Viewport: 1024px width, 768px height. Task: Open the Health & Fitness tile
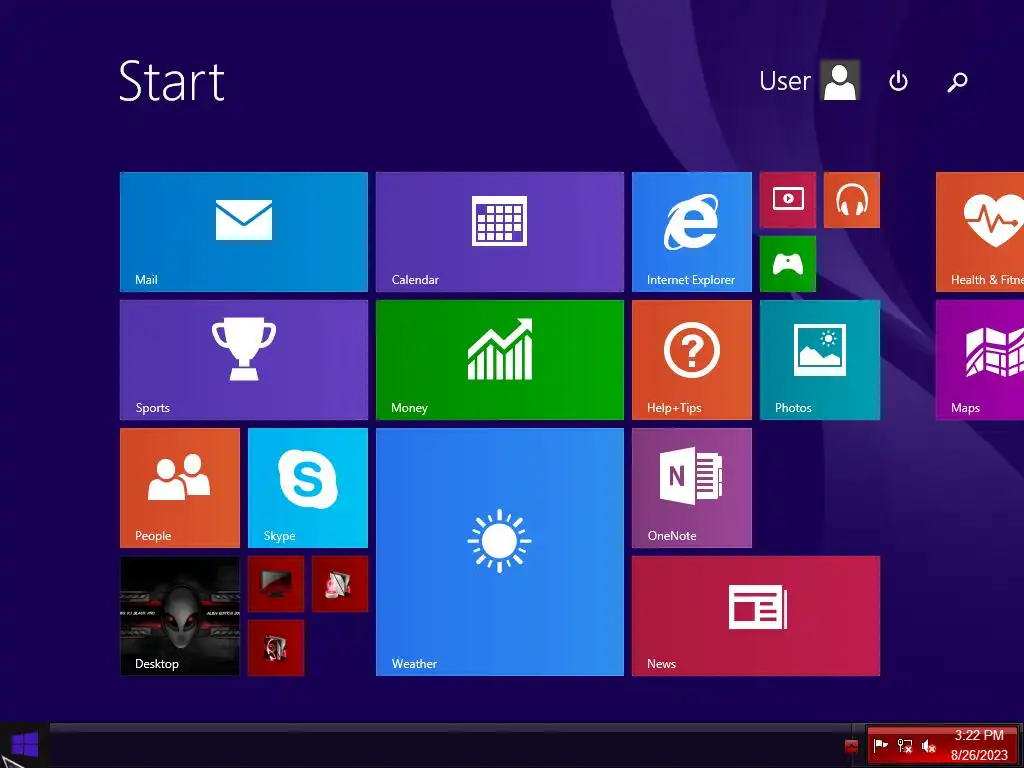tap(980, 232)
